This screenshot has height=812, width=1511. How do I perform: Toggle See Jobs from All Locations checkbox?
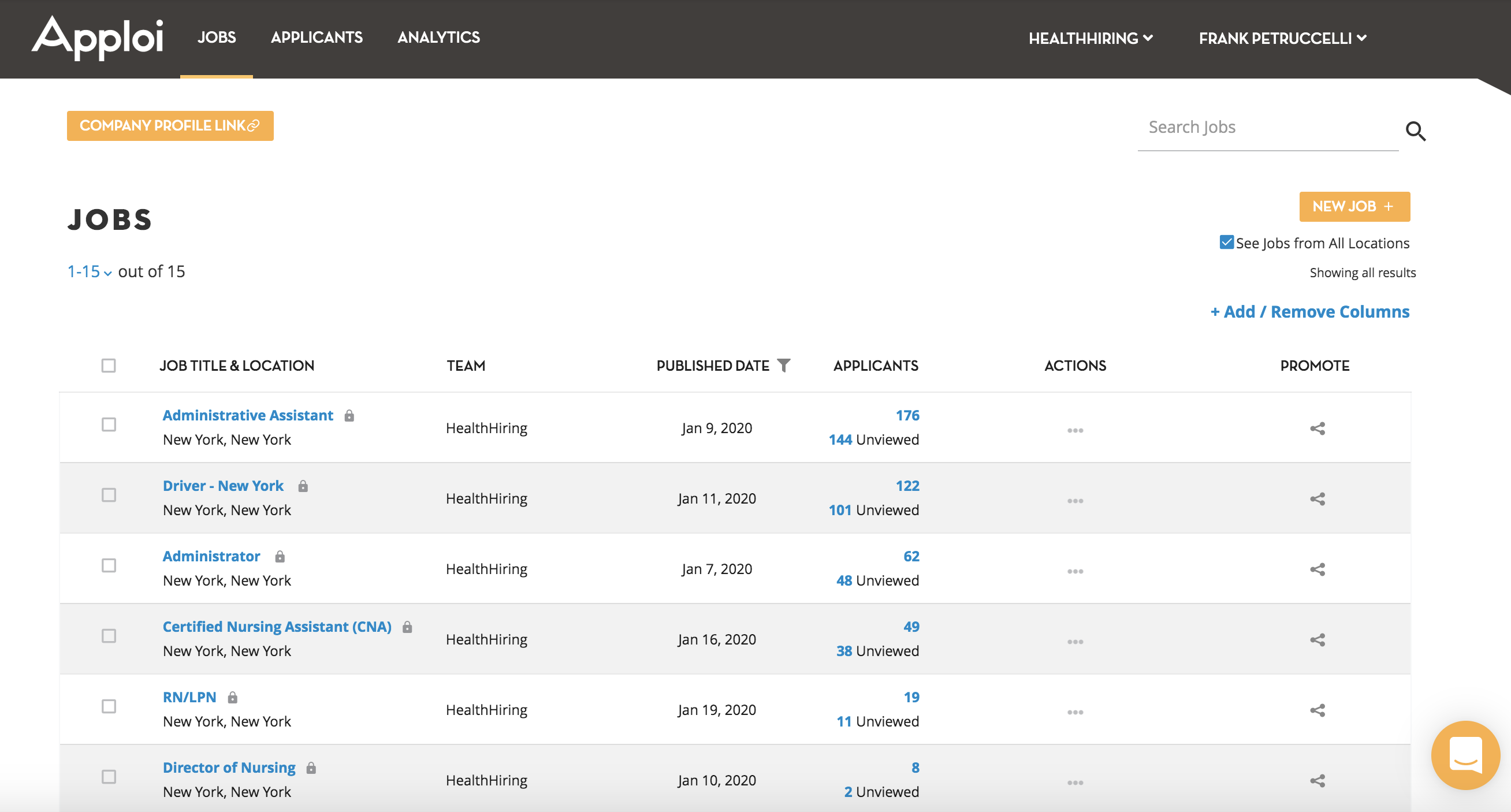pyautogui.click(x=1226, y=242)
